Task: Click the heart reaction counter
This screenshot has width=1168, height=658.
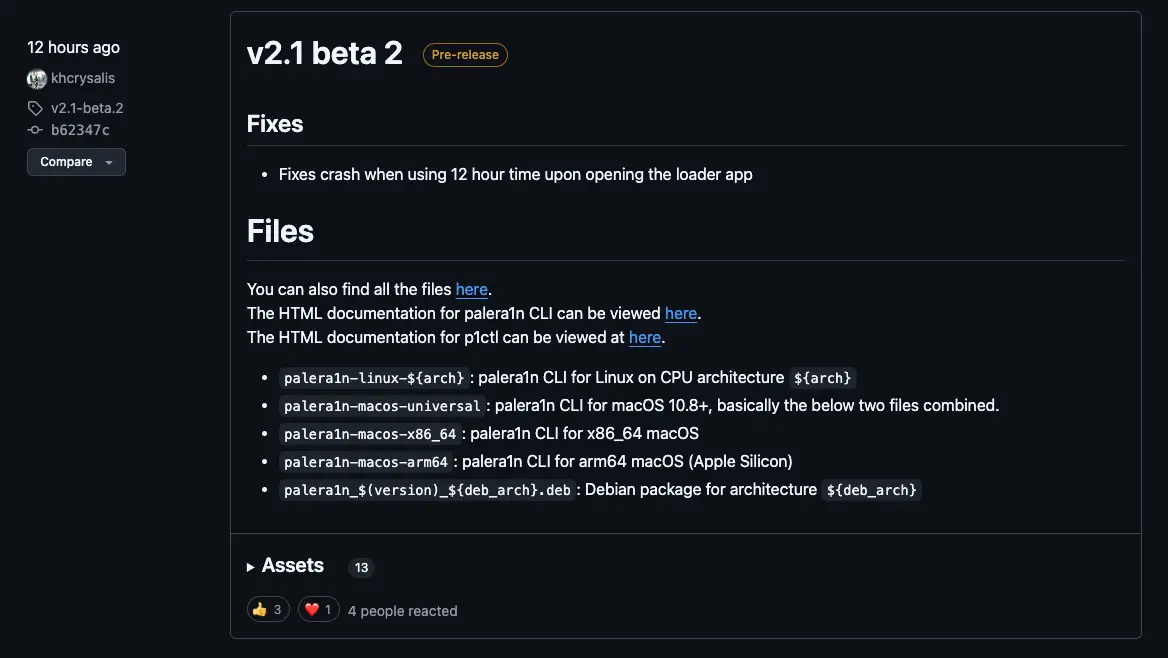Action: click(318, 608)
